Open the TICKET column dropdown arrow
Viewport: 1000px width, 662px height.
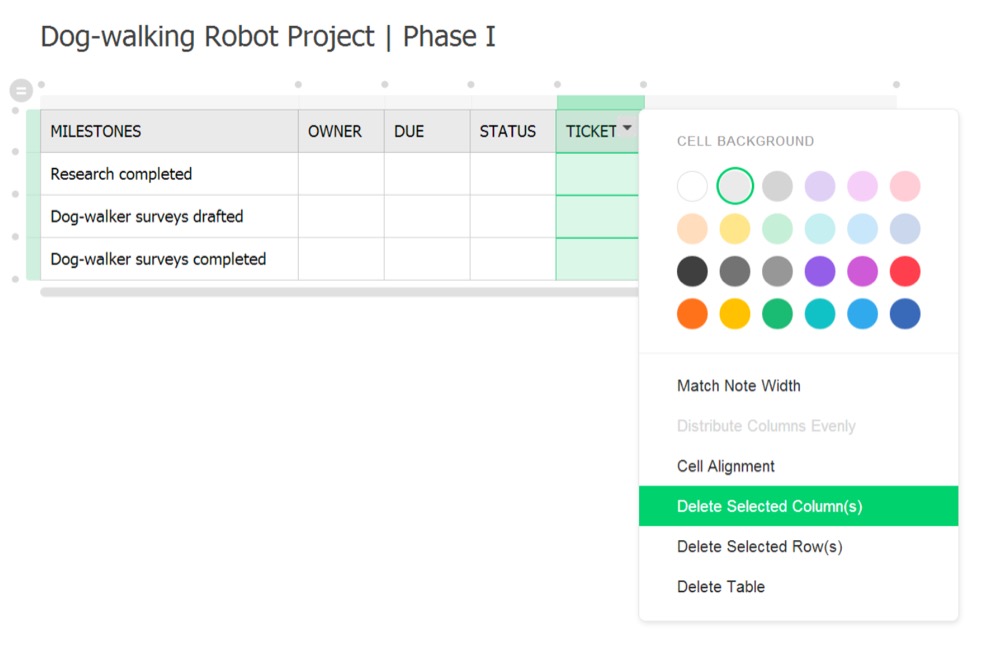(627, 128)
